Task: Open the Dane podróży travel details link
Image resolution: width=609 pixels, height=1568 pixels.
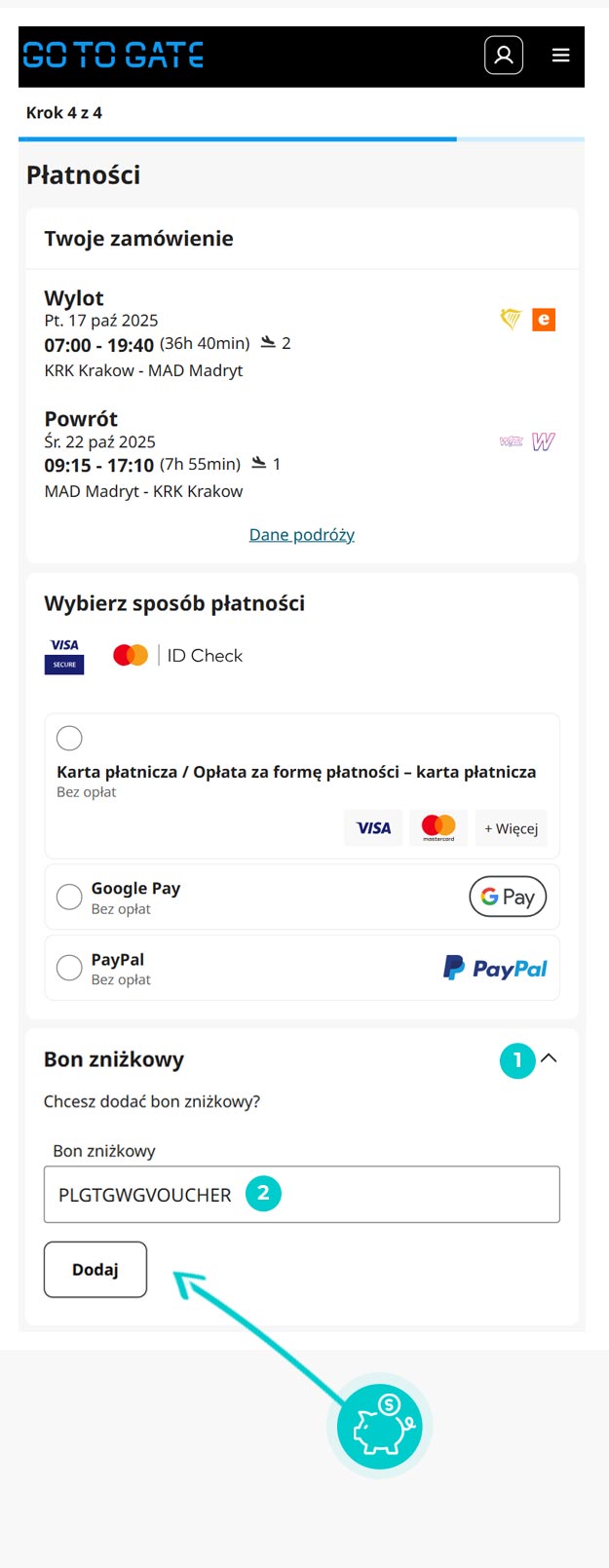Action: point(302,534)
